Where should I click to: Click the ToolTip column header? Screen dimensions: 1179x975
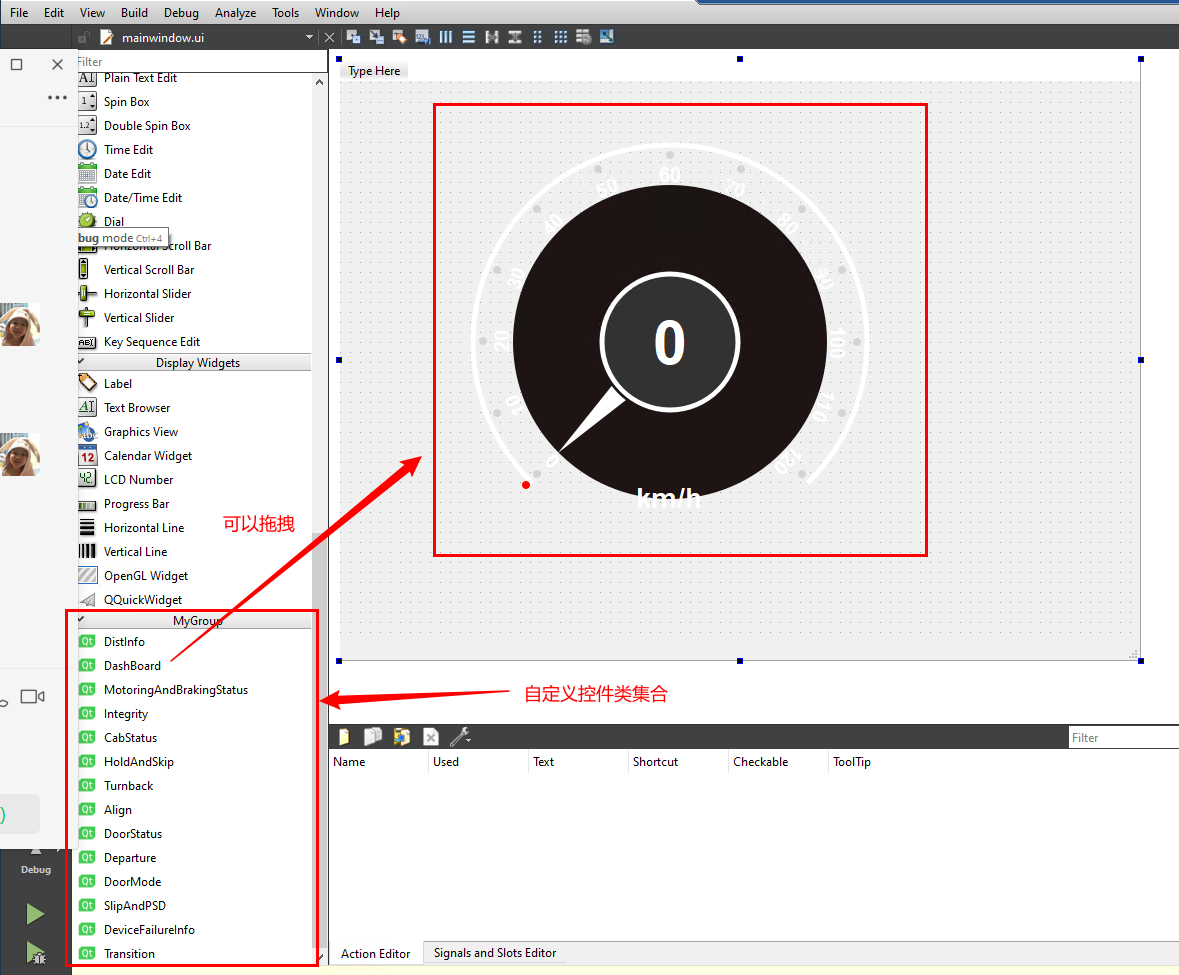click(852, 762)
